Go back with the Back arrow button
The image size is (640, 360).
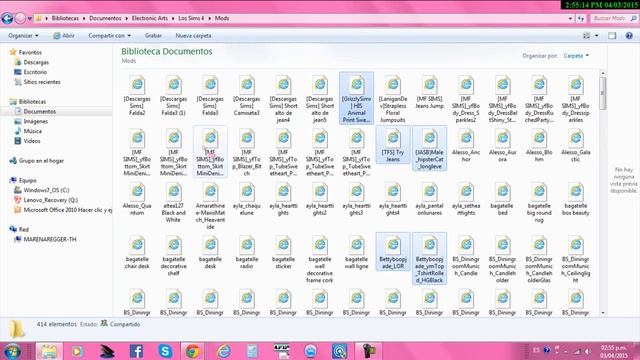pyautogui.click(x=7, y=18)
